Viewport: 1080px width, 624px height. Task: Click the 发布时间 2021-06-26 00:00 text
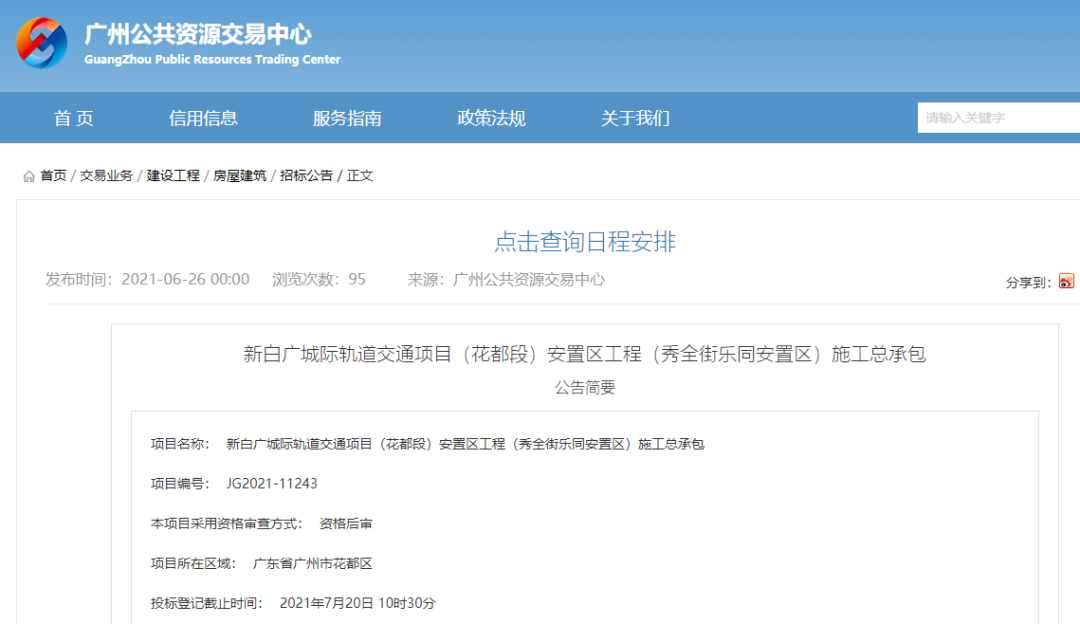[147, 279]
